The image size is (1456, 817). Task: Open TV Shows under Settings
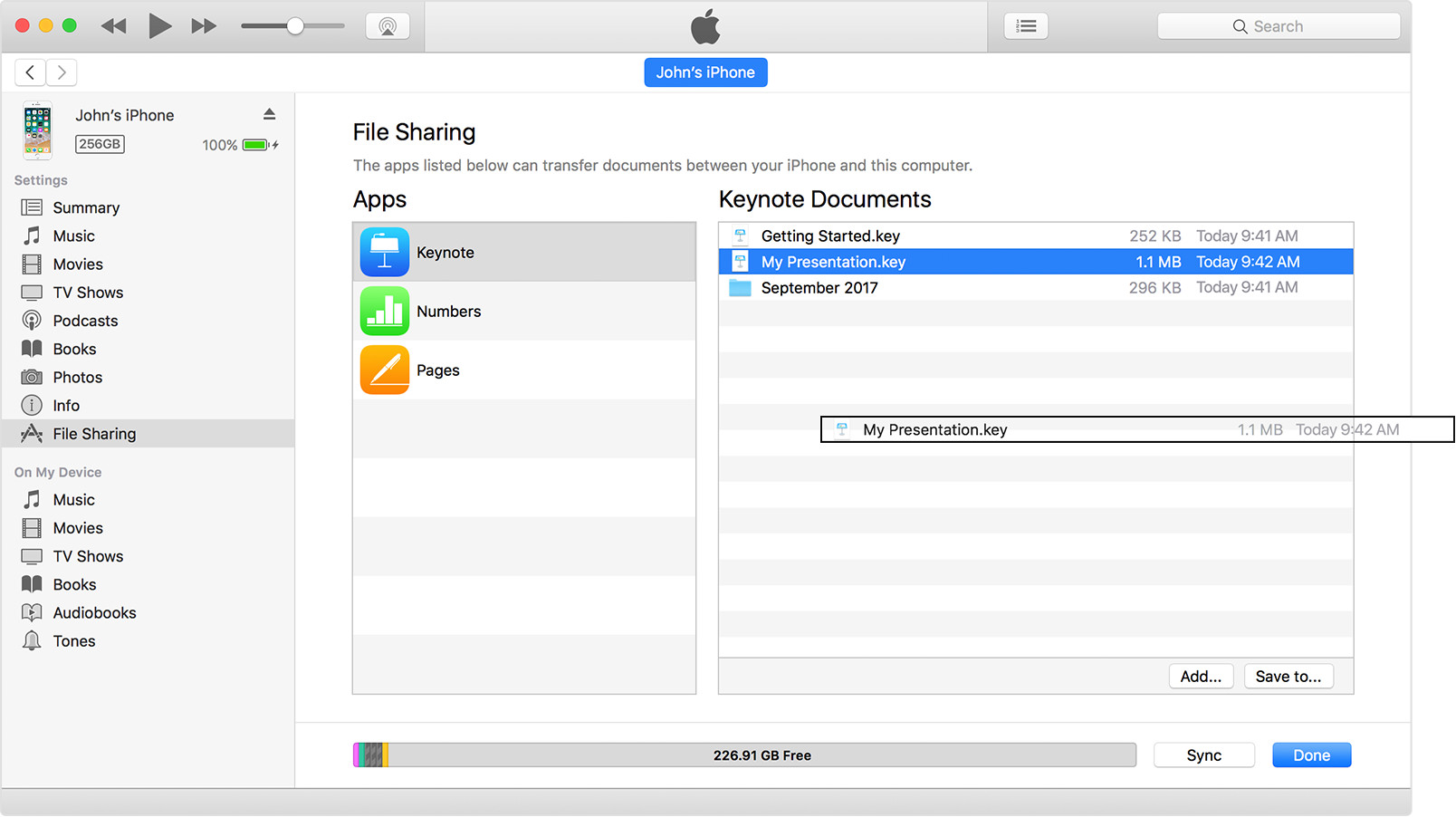88,293
